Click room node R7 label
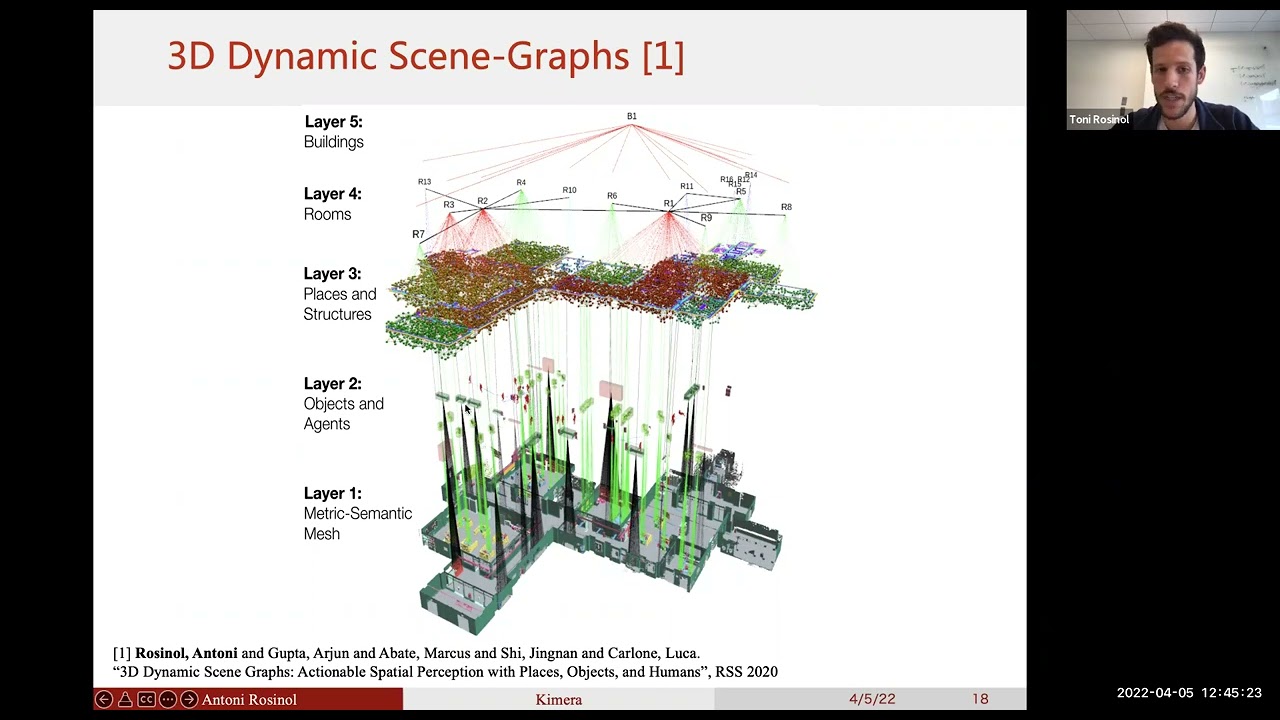The image size is (1280, 720). [x=418, y=234]
